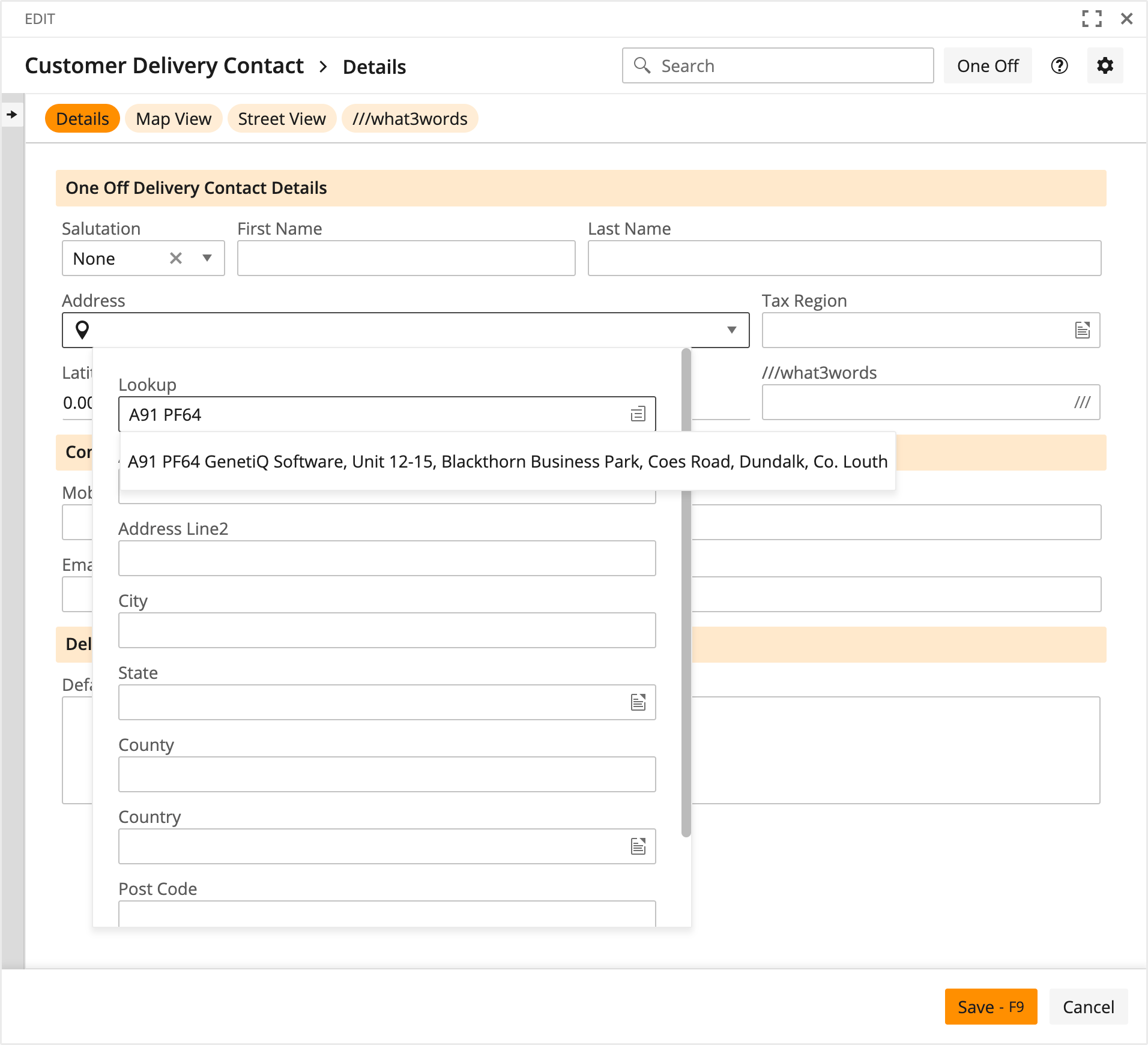Image resolution: width=1148 pixels, height=1045 pixels.
Task: Switch to the Map View tab
Action: [174, 119]
